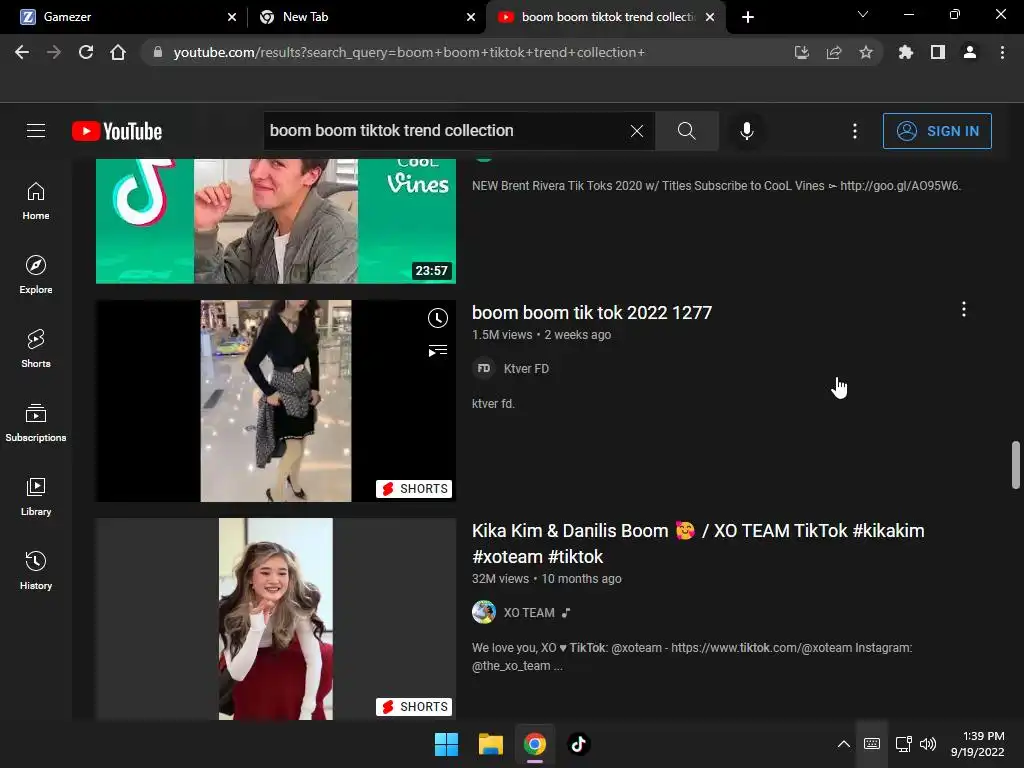This screenshot has width=1024, height=768.
Task: Open the Windows Start menu
Action: tap(447, 744)
